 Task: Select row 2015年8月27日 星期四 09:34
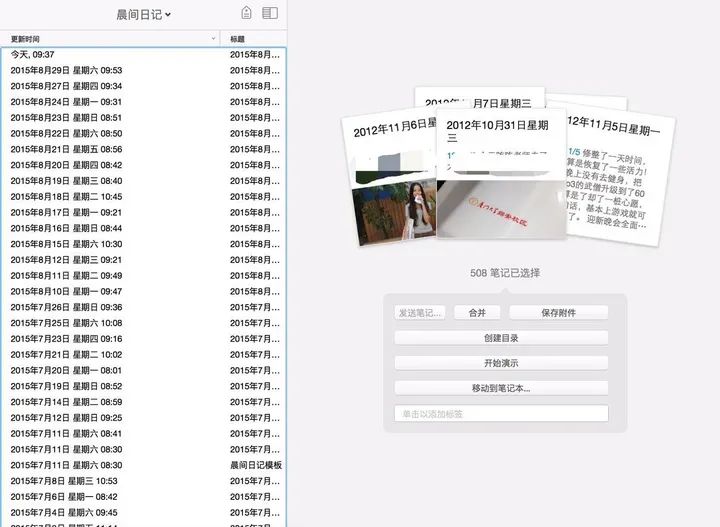click(x=144, y=86)
